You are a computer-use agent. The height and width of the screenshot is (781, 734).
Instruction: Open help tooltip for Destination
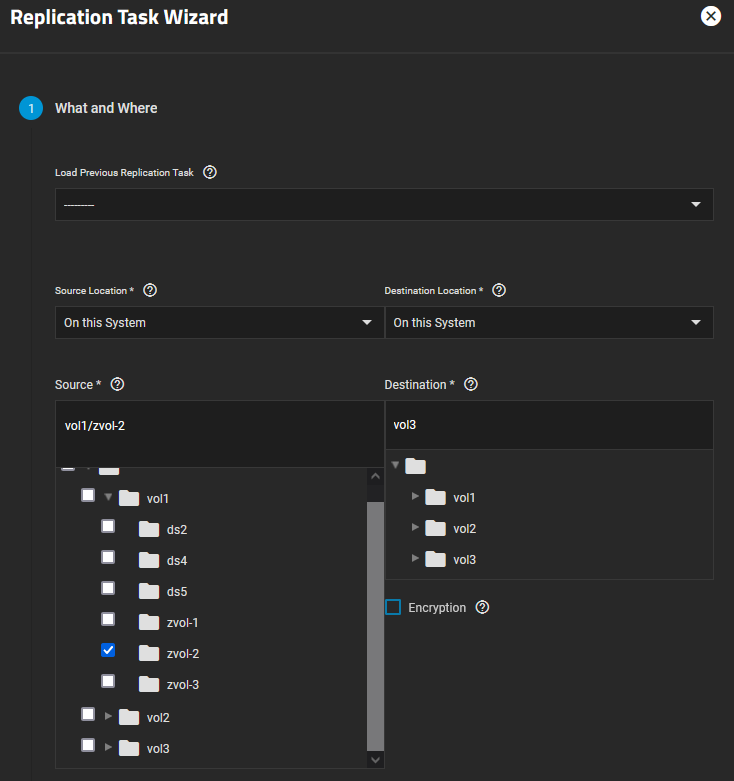(471, 384)
